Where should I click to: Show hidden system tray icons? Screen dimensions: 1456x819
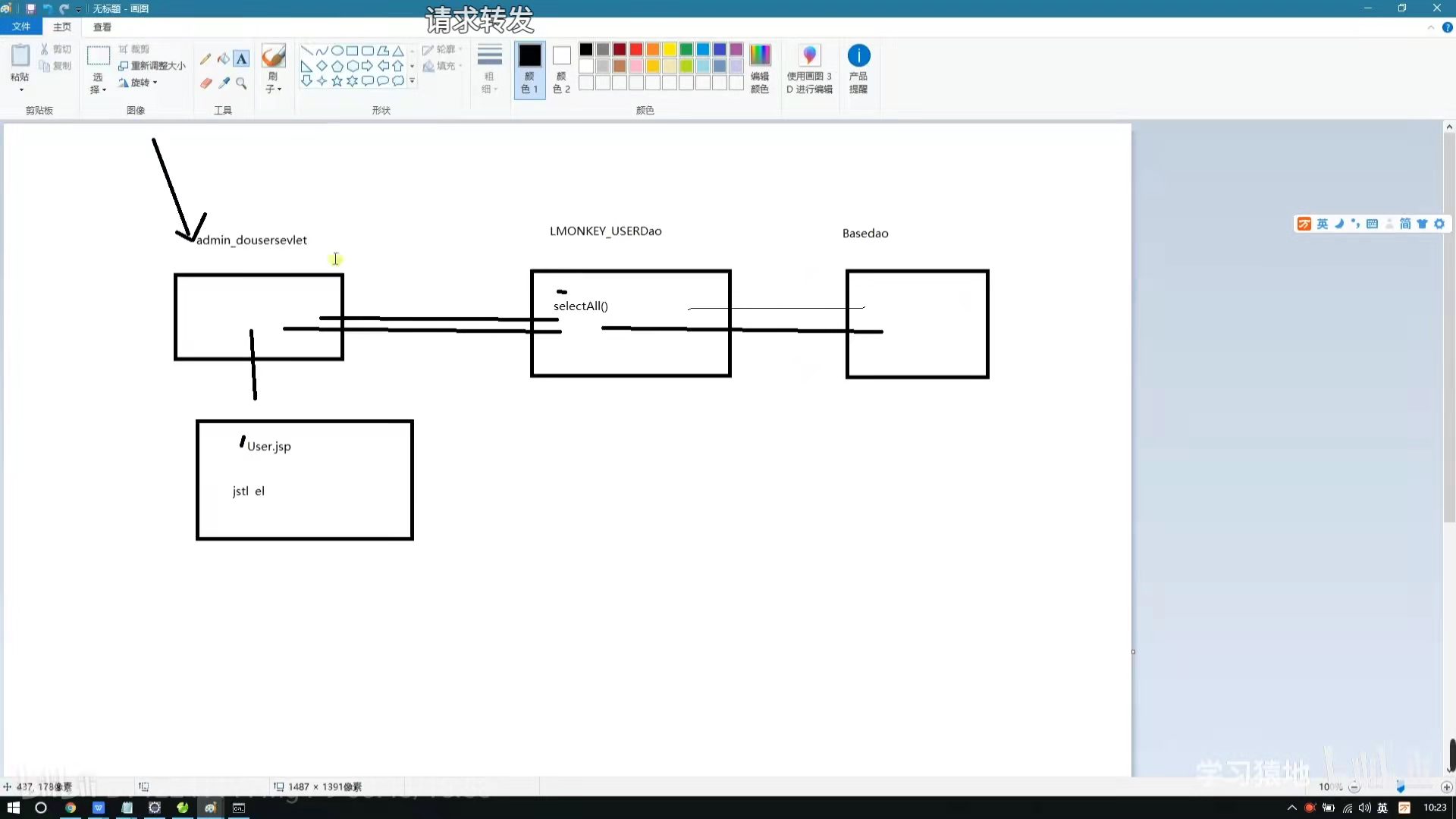click(x=1291, y=808)
